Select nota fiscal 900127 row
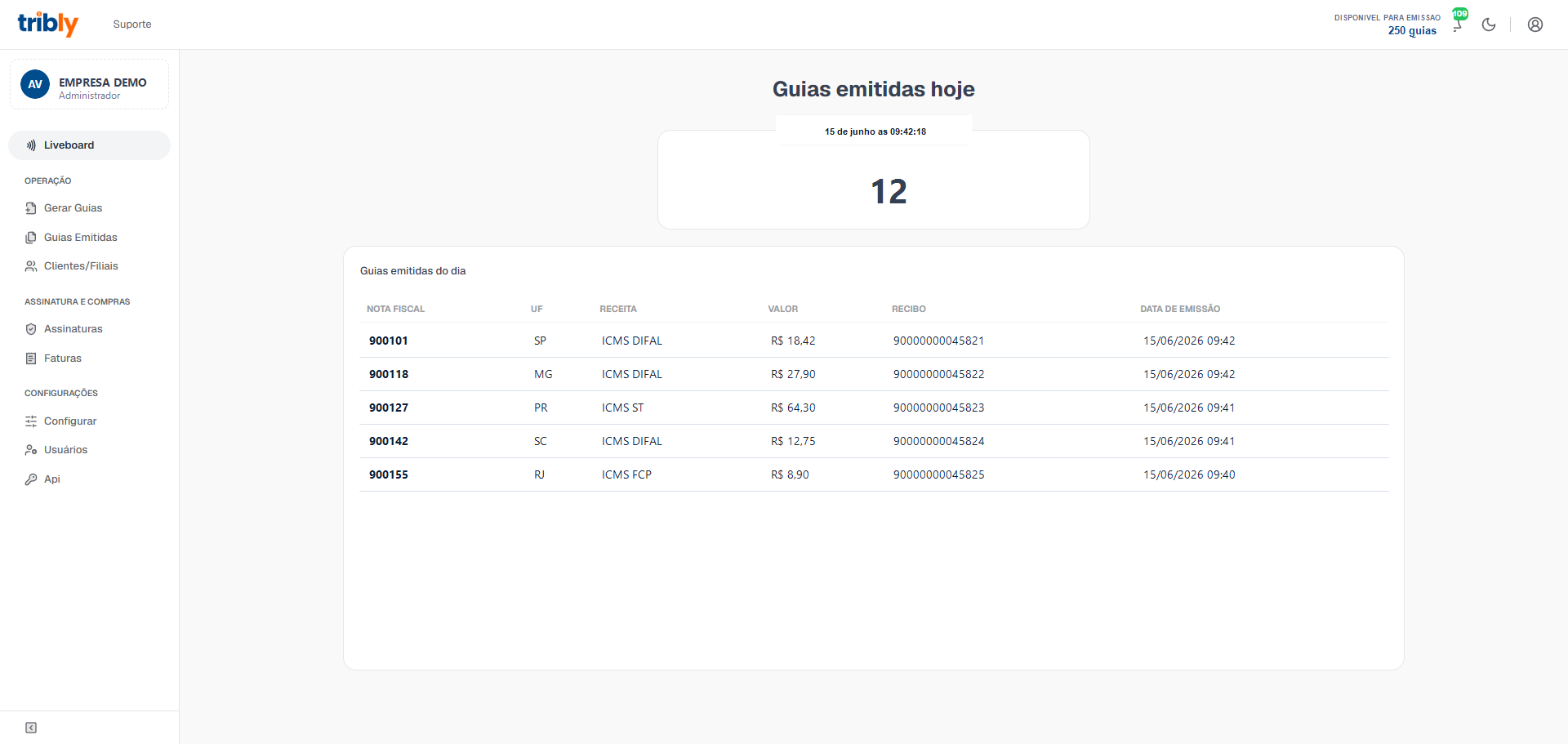 [874, 408]
